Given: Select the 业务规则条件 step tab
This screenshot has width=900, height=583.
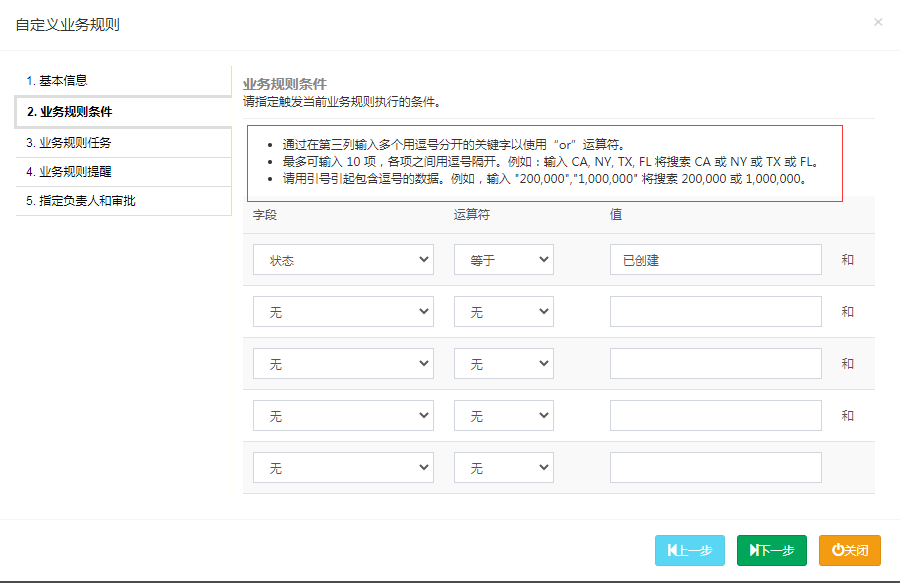Looking at the screenshot, I should (x=123, y=112).
